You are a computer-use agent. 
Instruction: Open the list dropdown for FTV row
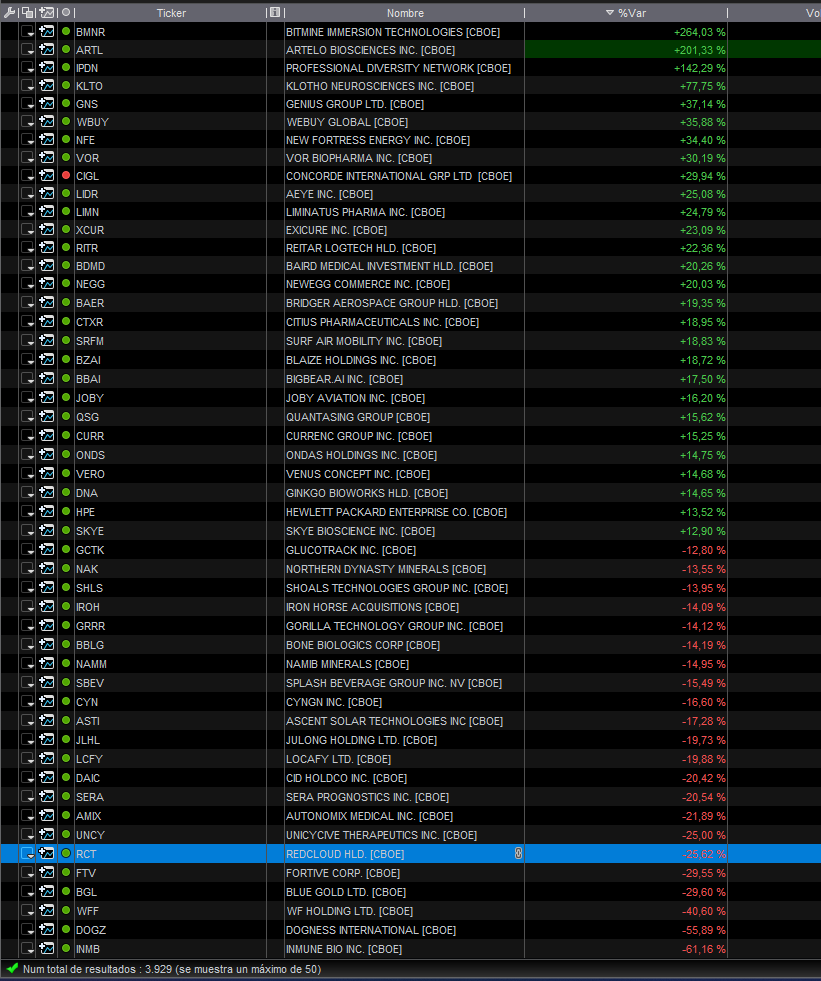(x=28, y=873)
